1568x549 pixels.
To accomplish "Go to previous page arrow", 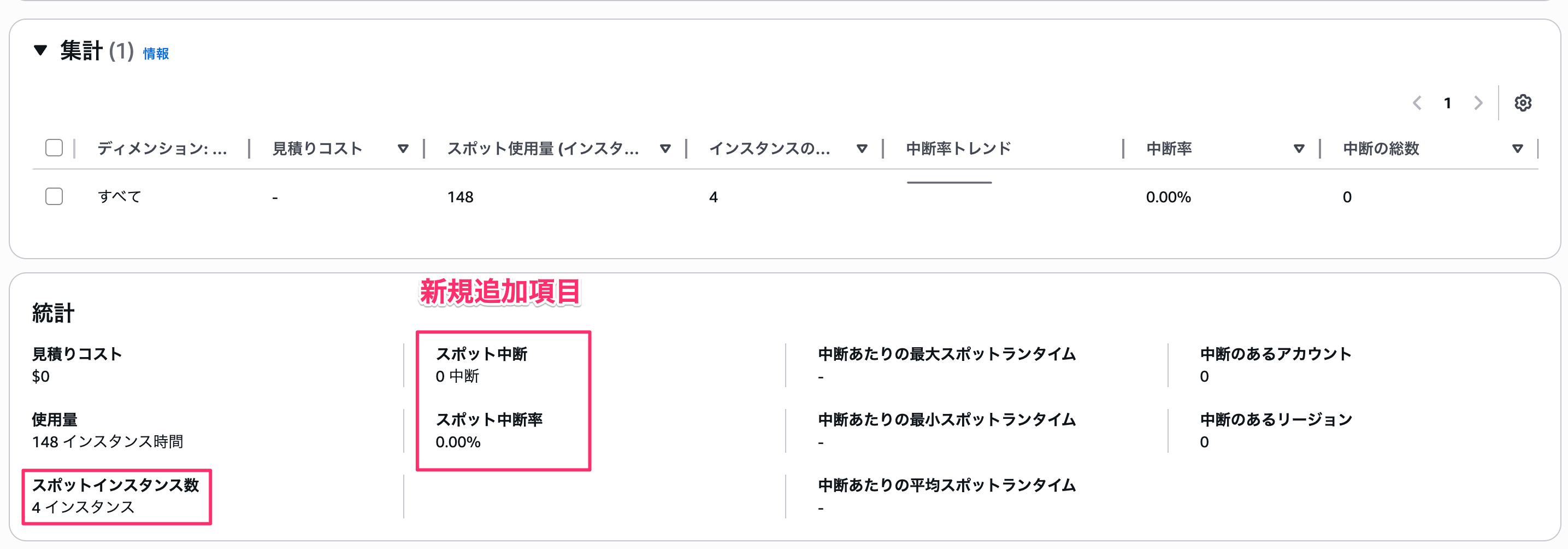I will (x=1417, y=103).
